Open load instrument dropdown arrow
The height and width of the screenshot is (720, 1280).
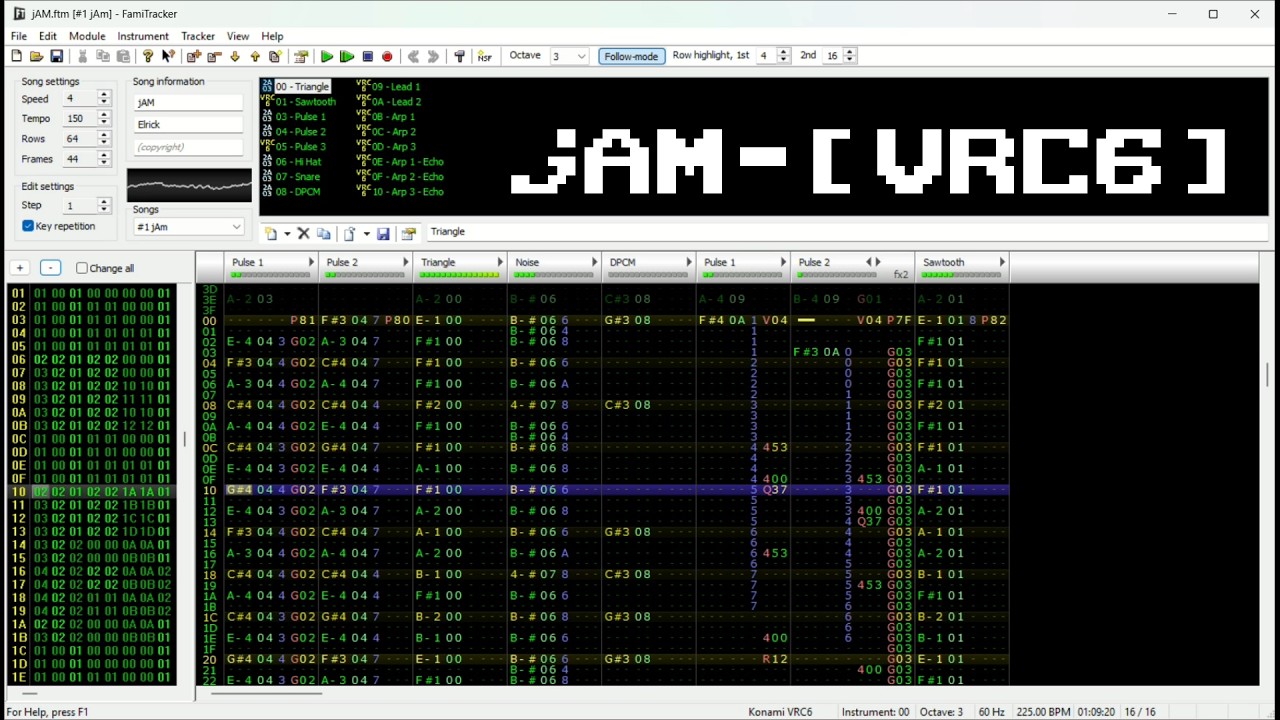[366, 233]
